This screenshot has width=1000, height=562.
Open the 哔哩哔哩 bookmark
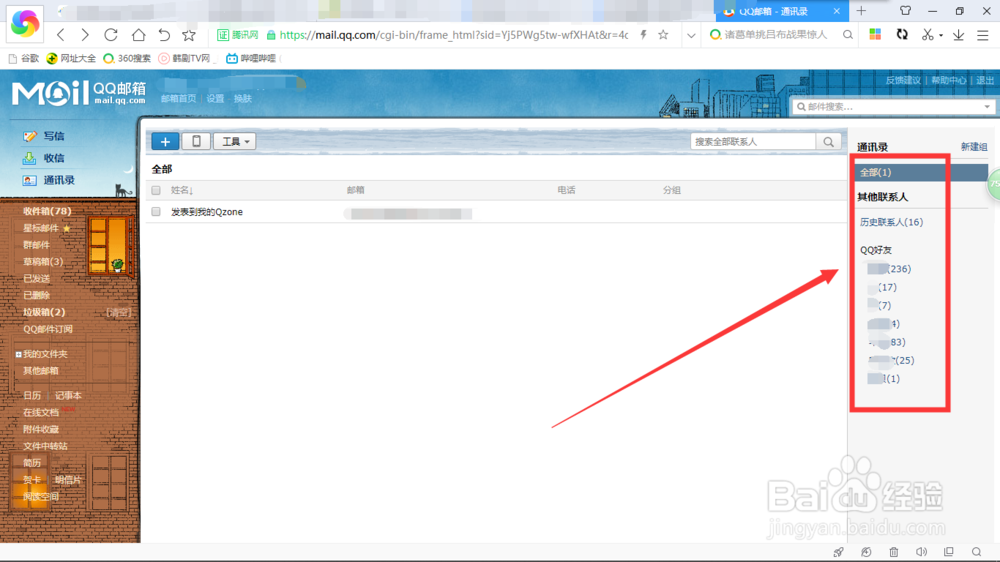tap(251, 58)
